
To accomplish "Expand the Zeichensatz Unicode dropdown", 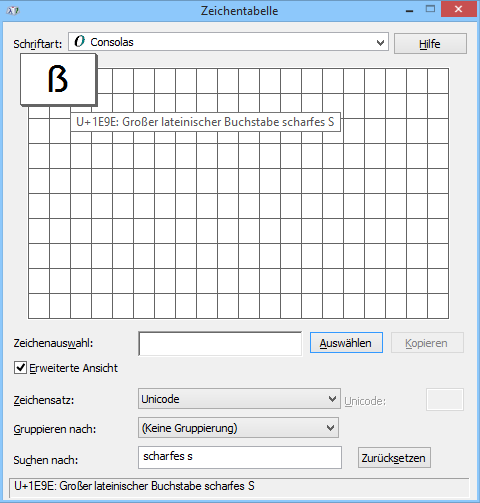I will (239, 399).
